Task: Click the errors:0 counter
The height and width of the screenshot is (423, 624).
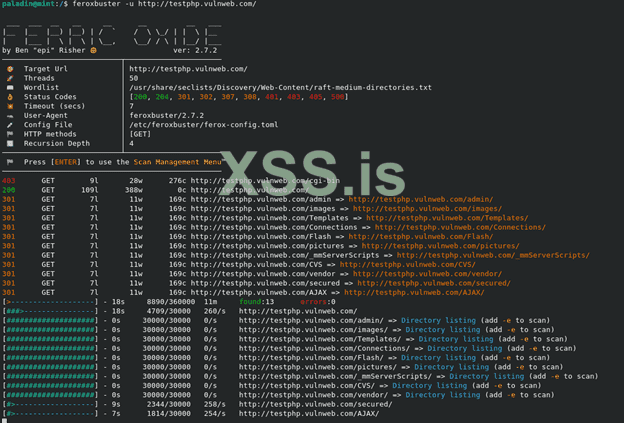Action: point(318,302)
